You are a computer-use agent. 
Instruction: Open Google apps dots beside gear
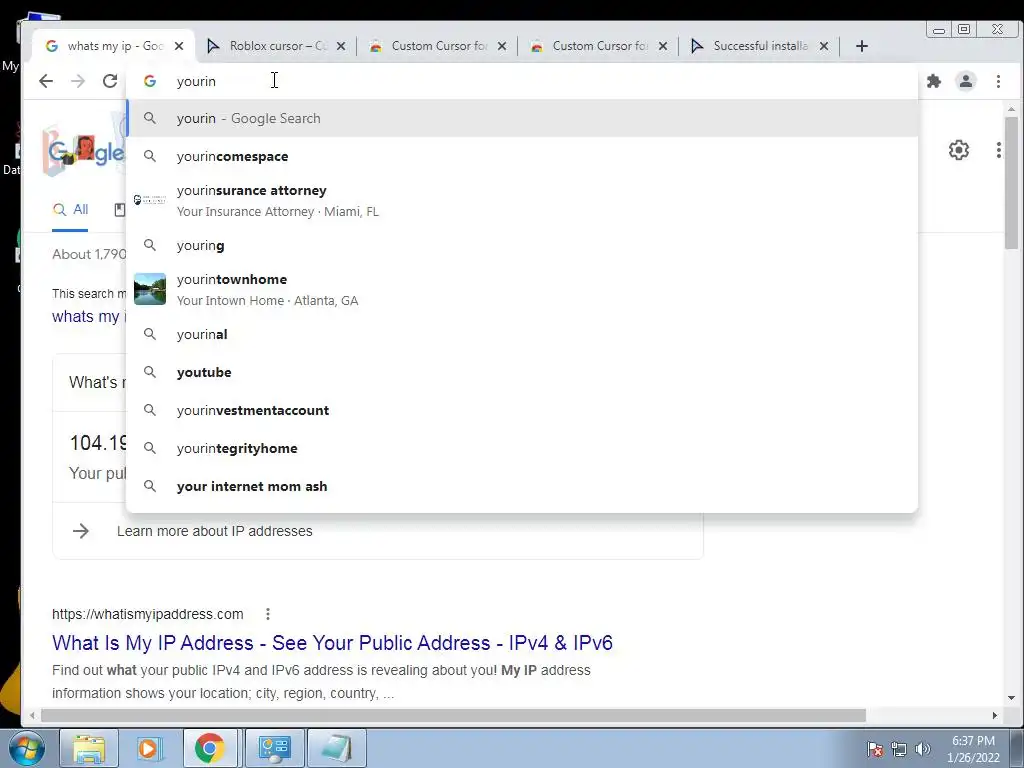pyautogui.click(x=998, y=150)
